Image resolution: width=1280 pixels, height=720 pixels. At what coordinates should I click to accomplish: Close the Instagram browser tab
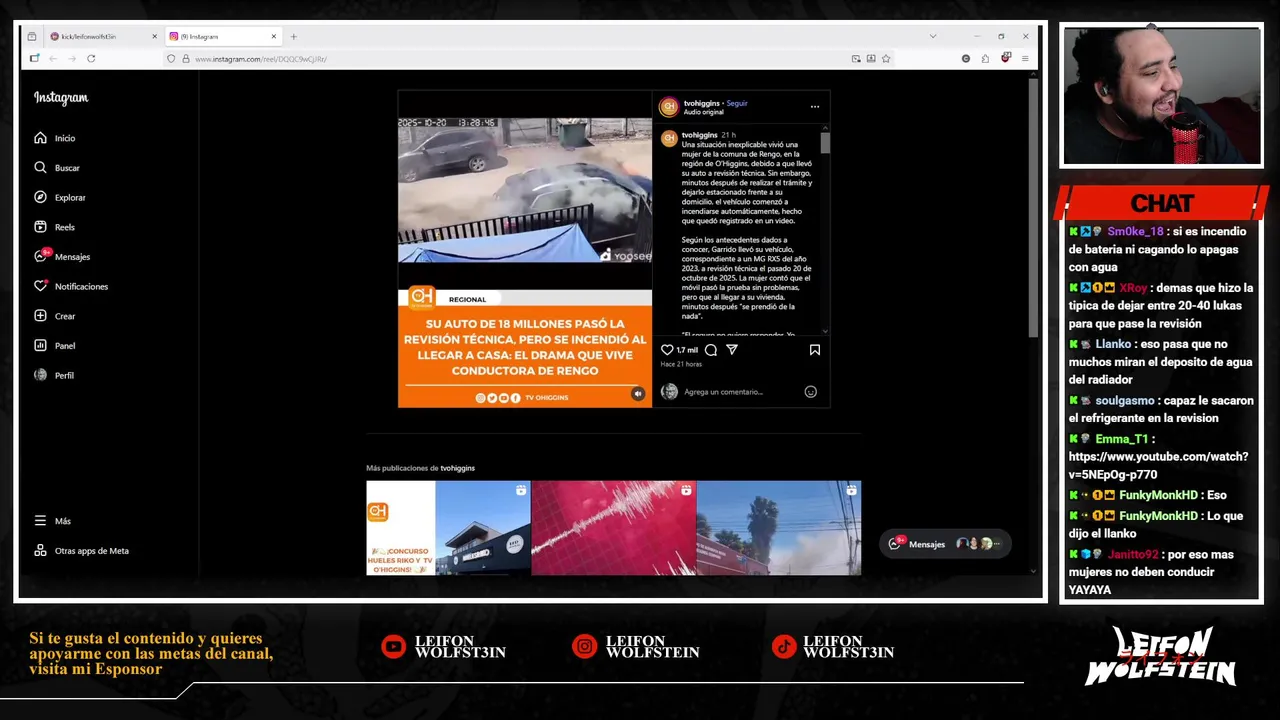[x=273, y=36]
